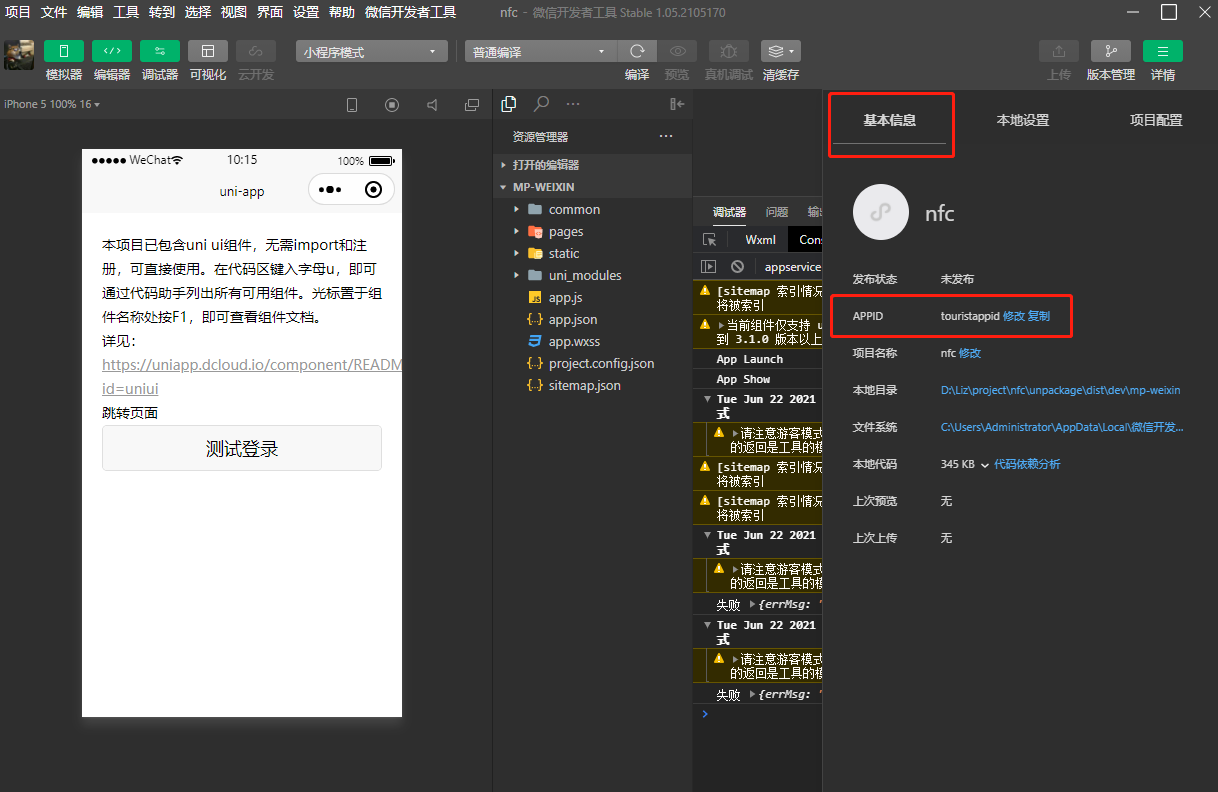1218x792 pixels.
Task: Click the search icon in explorer bar
Action: pyautogui.click(x=541, y=104)
